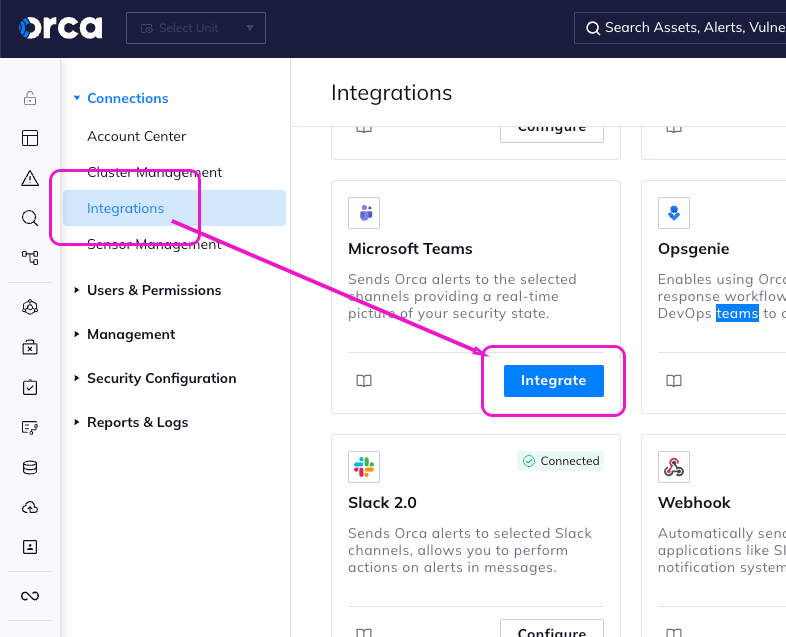The height and width of the screenshot is (637, 786).
Task: Click the Slack 2.0 card title
Action: tap(382, 503)
